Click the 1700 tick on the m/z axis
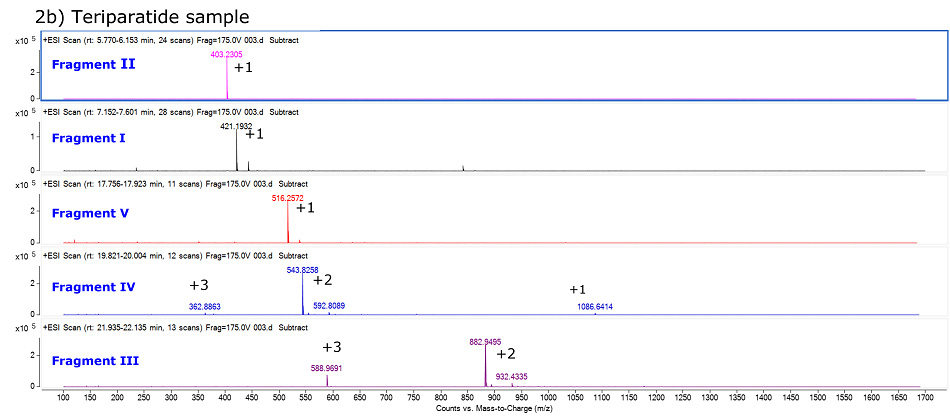The image size is (950, 419). pos(926,399)
